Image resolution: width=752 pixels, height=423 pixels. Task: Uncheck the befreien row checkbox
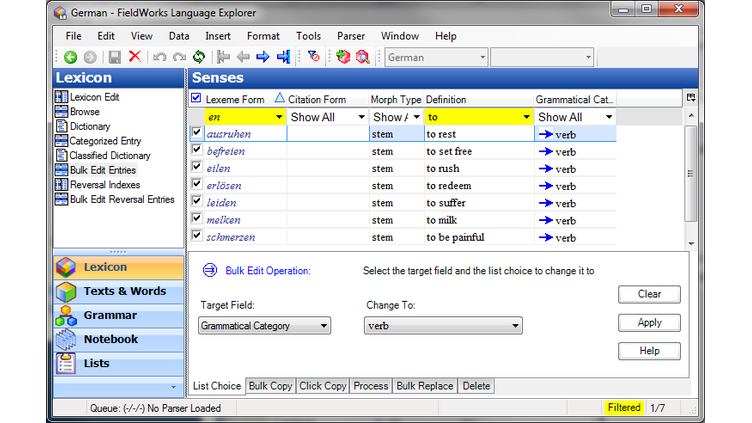click(x=196, y=149)
